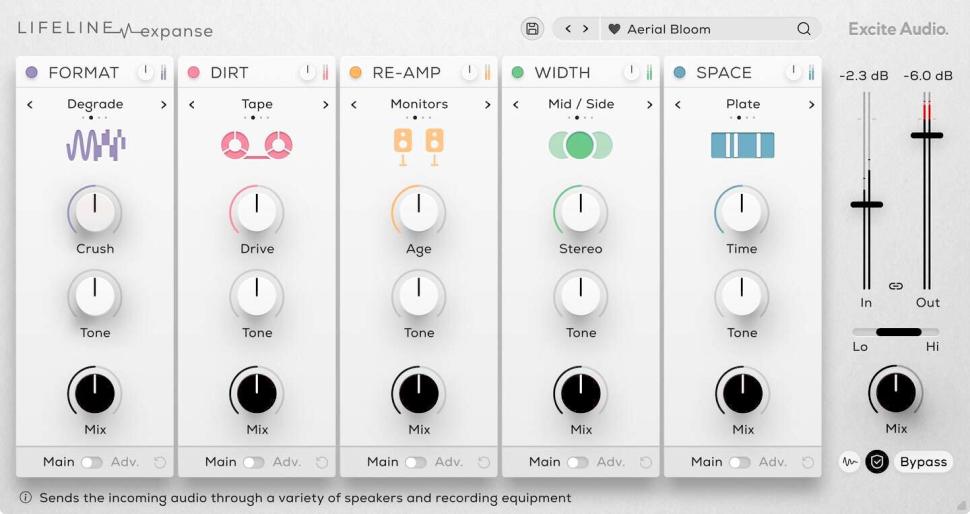970x514 pixels.
Task: Click the RE-AMP module level meter icon
Action: tap(487, 72)
